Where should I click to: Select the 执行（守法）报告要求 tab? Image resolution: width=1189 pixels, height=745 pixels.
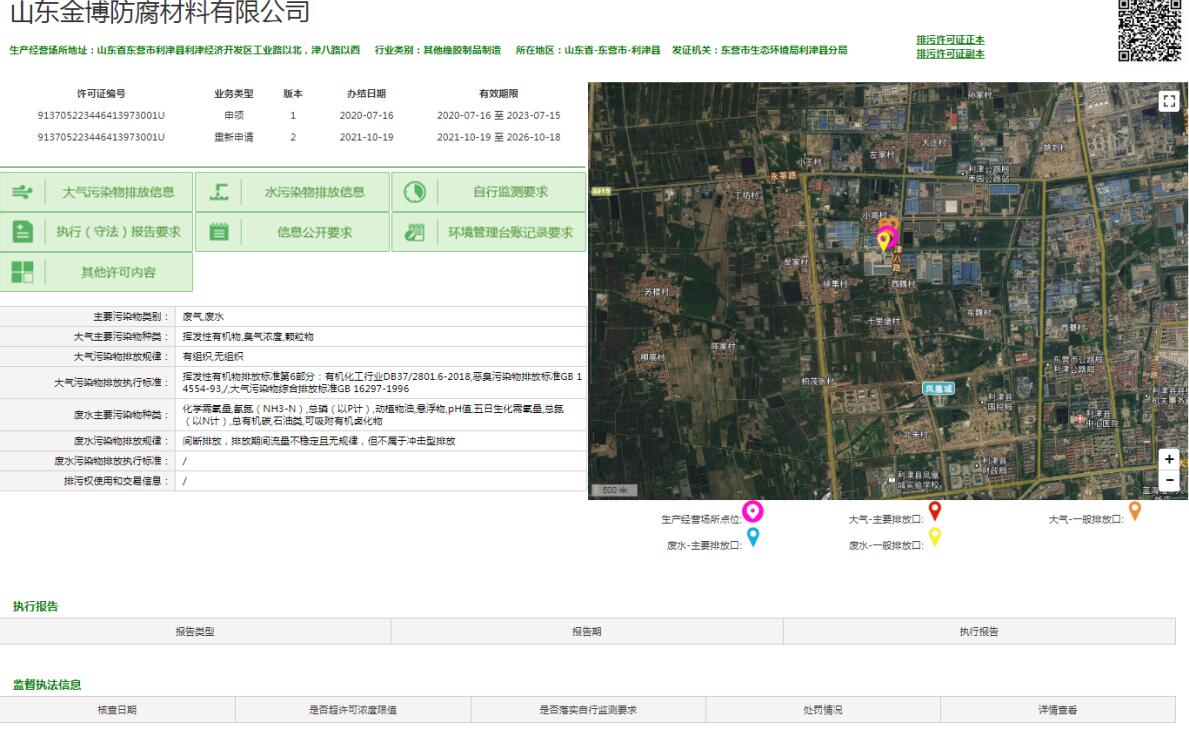click(96, 232)
